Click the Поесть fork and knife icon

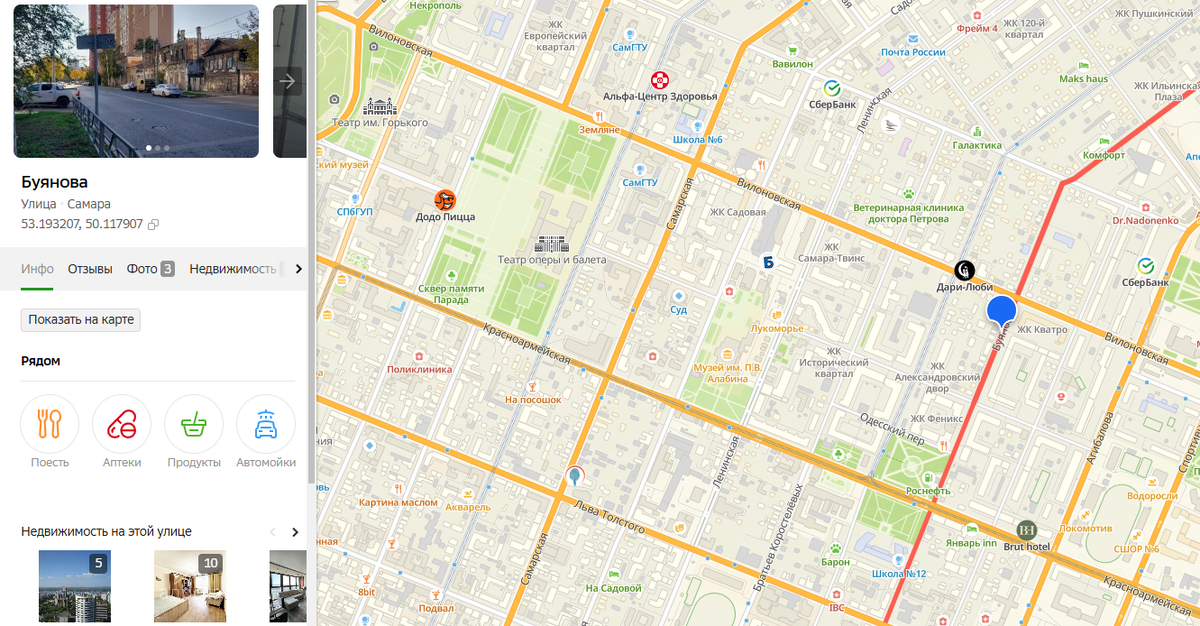[50, 424]
